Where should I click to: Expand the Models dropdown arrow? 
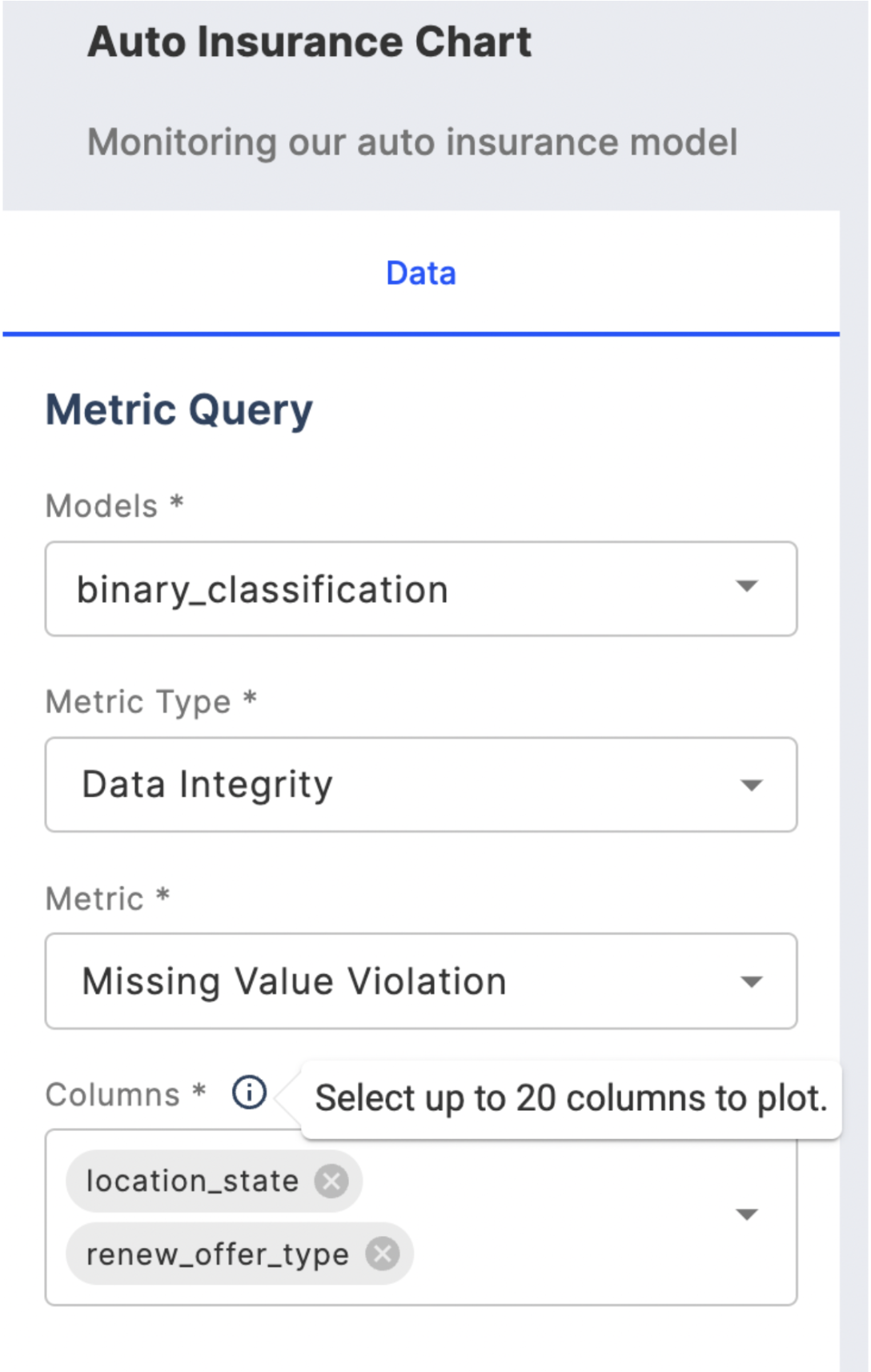click(x=747, y=587)
